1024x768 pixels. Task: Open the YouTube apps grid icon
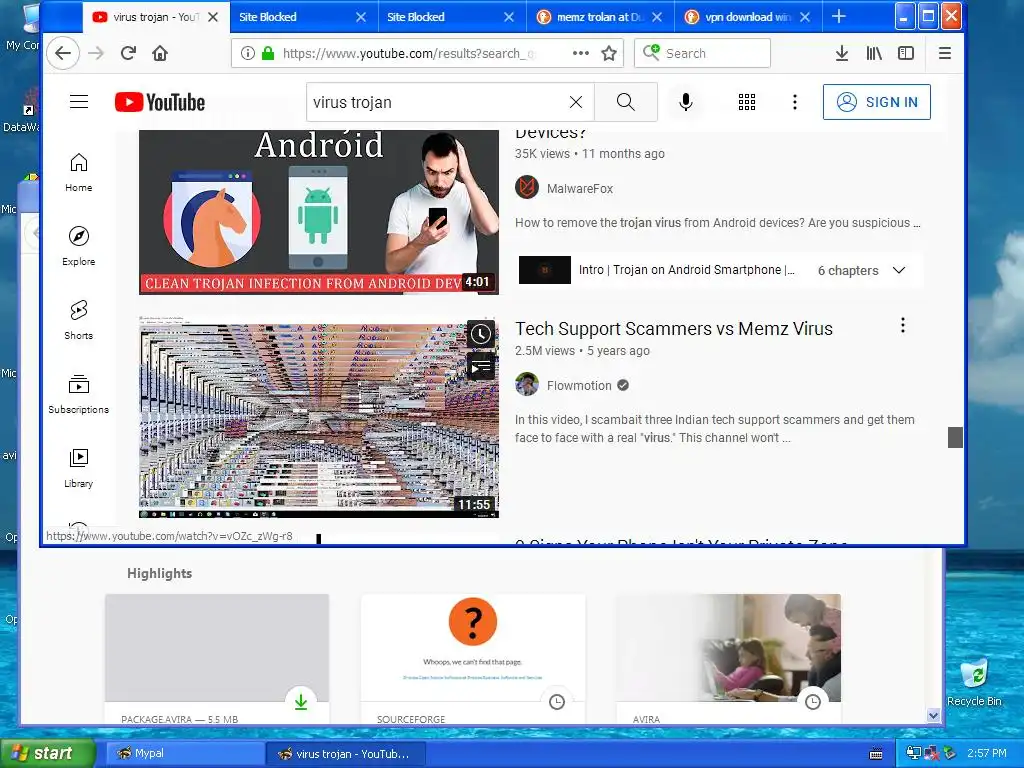point(746,103)
